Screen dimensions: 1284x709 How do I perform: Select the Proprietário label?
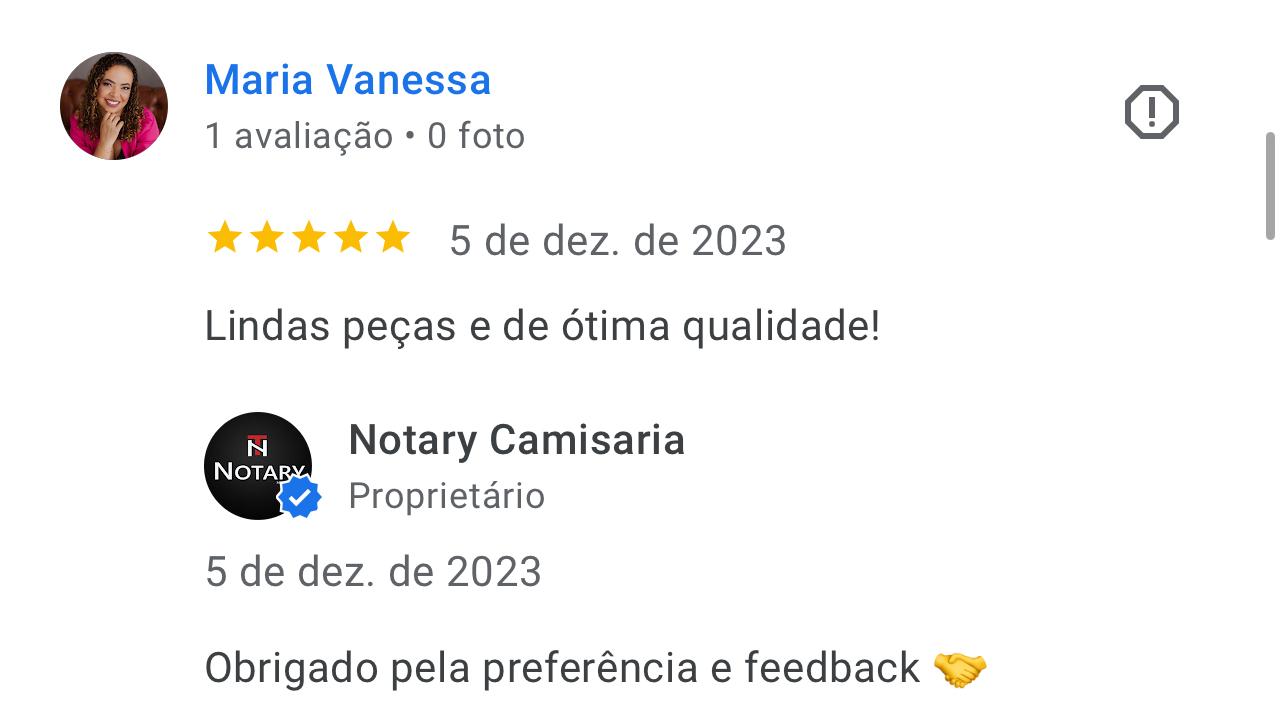click(x=446, y=496)
